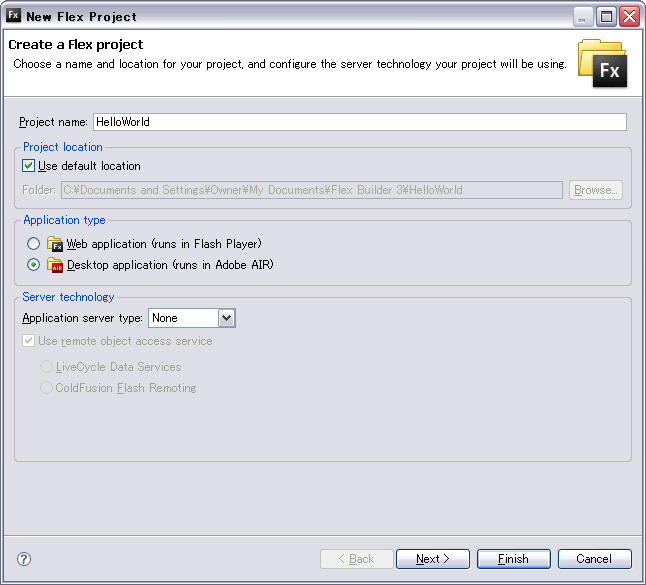The image size is (646, 585).
Task: Click the 'Create a Flex project' heading
Action: pos(76,44)
